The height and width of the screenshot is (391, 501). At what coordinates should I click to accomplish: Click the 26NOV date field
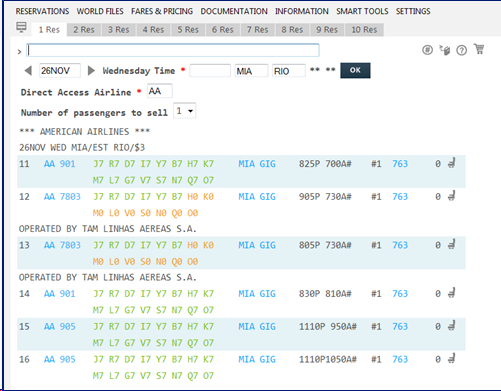(x=60, y=71)
